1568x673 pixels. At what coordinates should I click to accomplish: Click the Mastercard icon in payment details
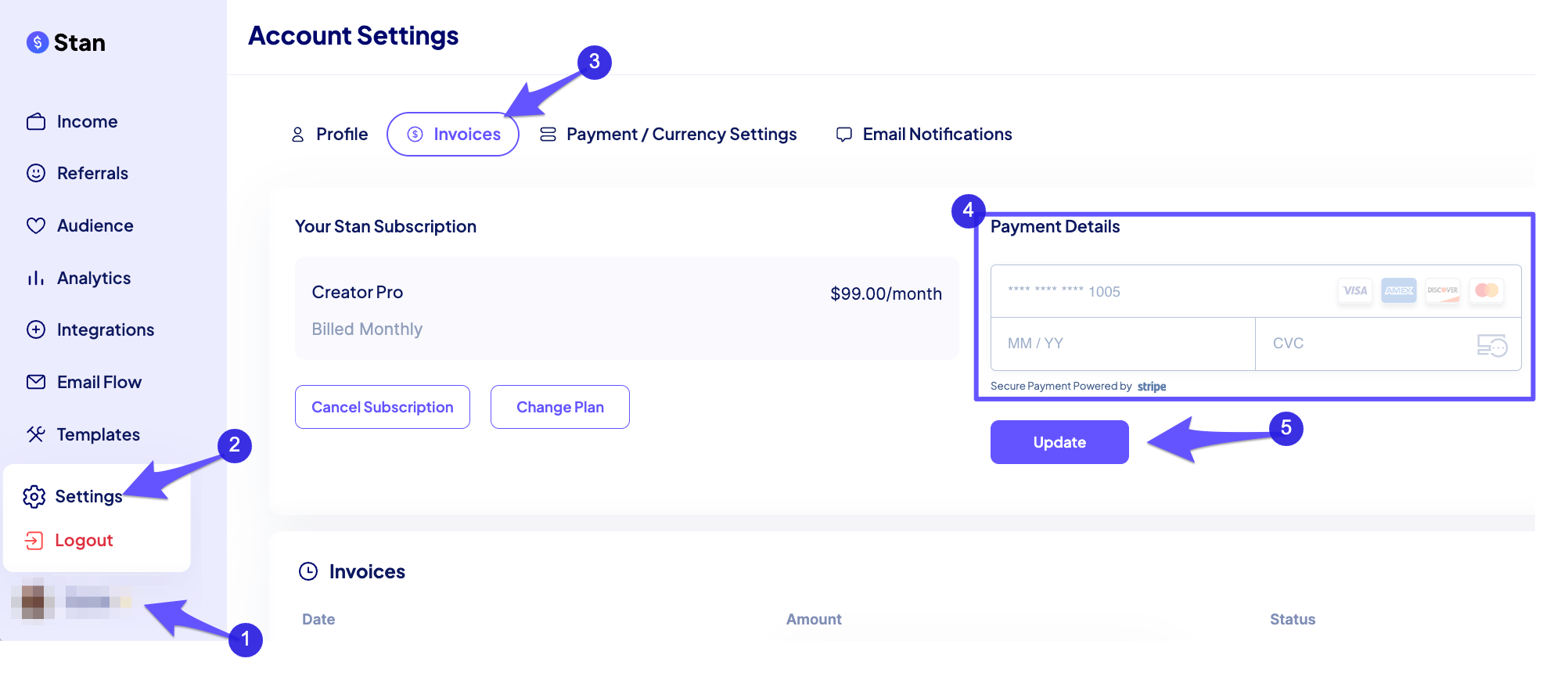[1486, 291]
